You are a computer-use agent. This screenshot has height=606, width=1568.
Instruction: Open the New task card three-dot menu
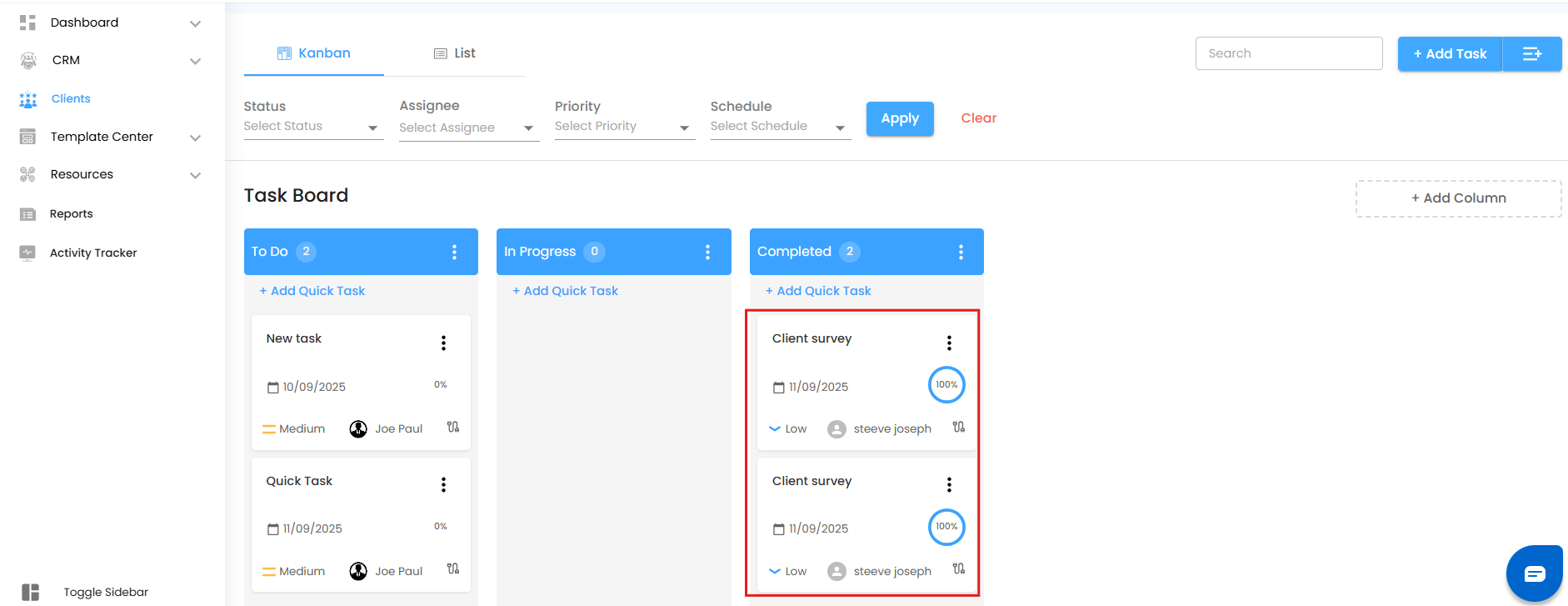[x=443, y=343]
